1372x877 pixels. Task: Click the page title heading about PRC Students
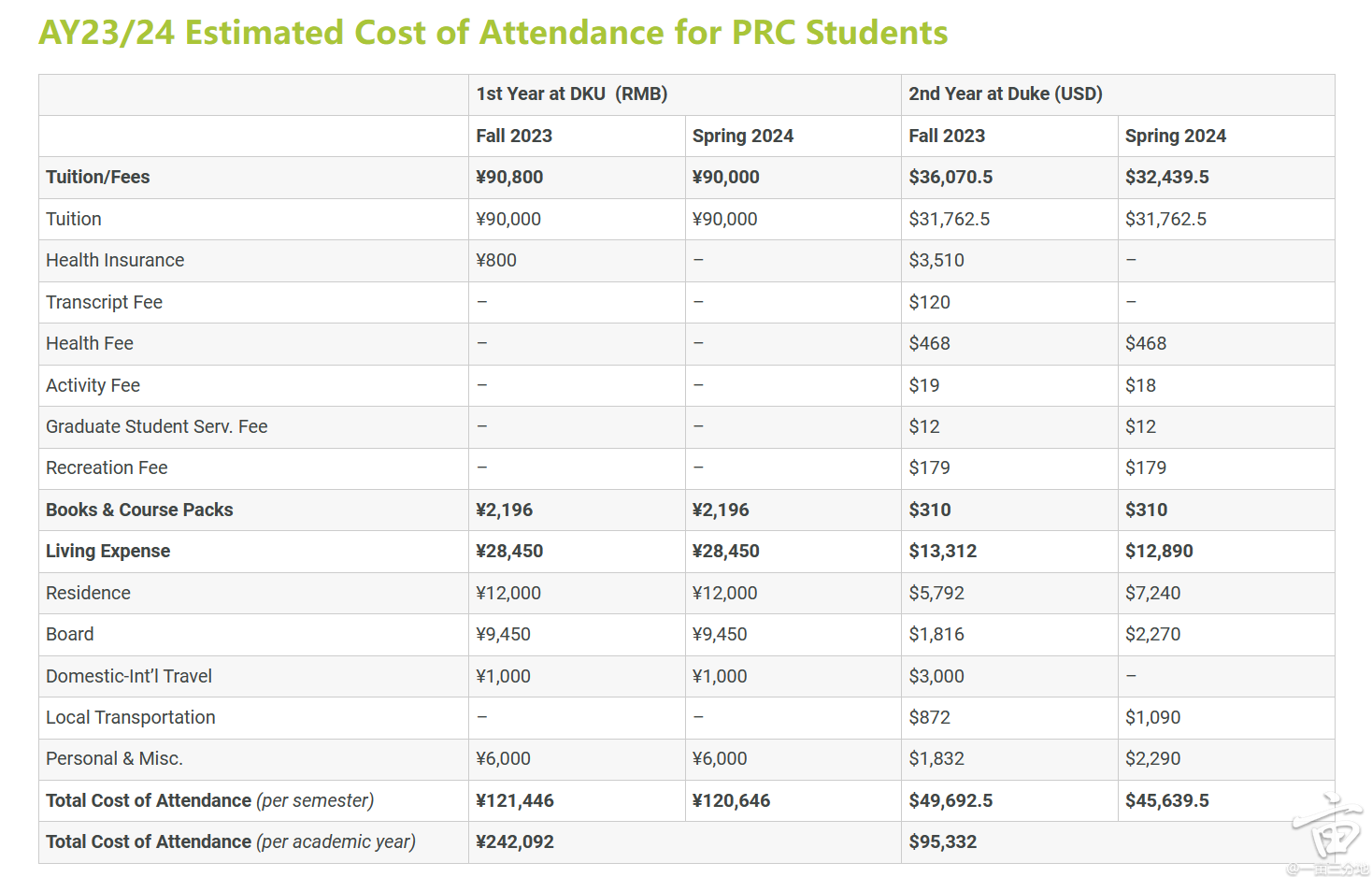(x=493, y=33)
